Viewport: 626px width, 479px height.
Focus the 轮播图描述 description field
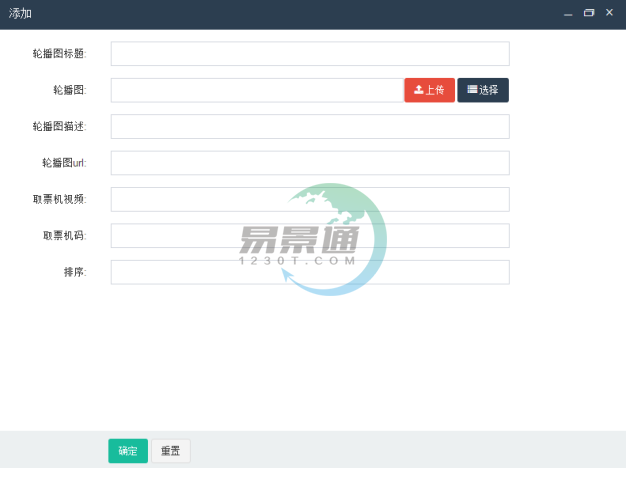click(x=310, y=127)
